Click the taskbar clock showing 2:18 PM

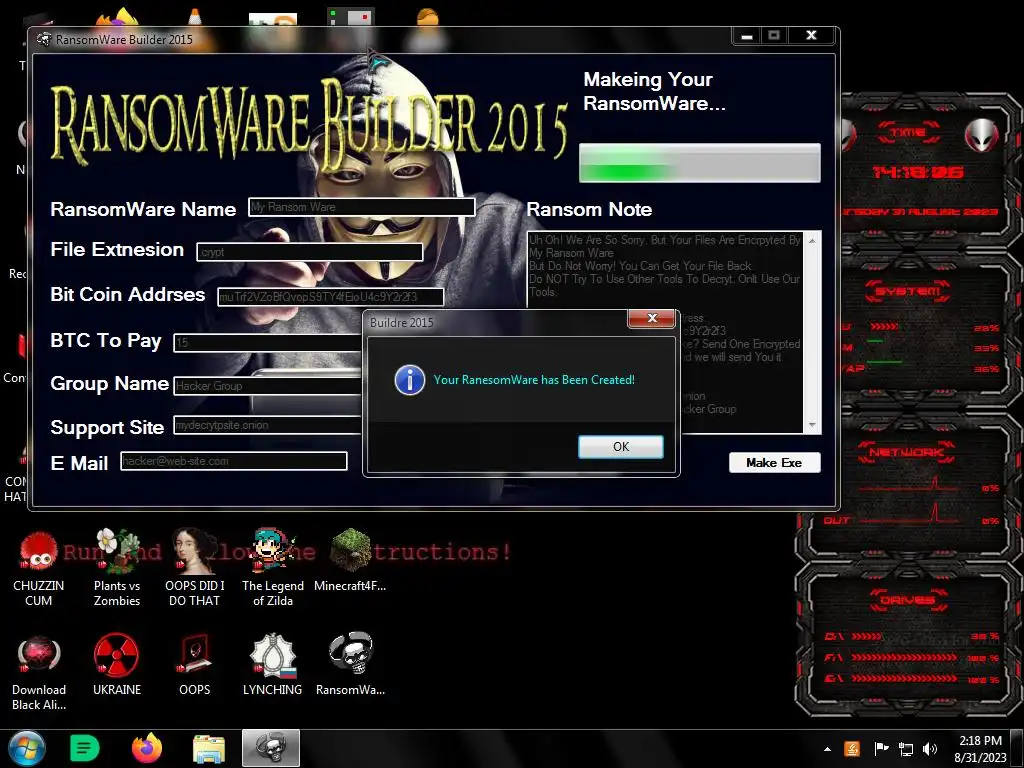point(980,749)
